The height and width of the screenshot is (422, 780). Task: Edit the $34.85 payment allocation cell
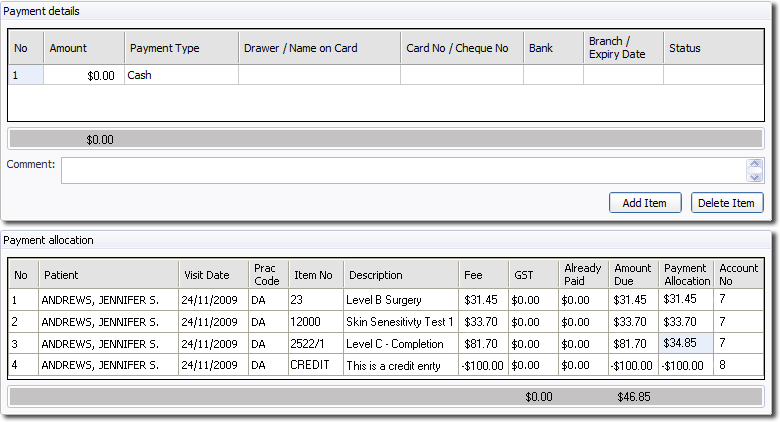685,343
